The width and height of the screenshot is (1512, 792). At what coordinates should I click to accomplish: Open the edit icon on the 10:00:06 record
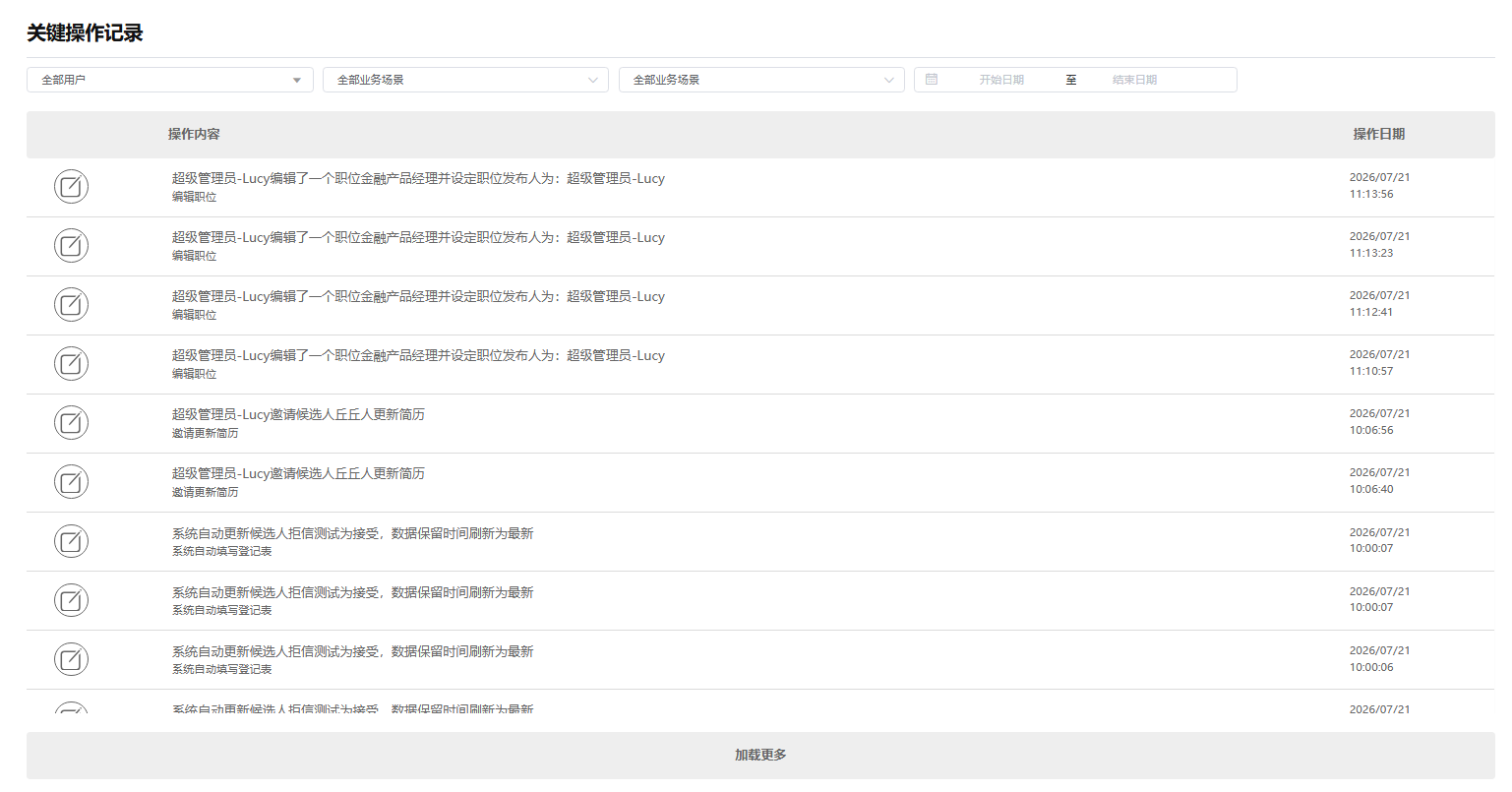71,659
